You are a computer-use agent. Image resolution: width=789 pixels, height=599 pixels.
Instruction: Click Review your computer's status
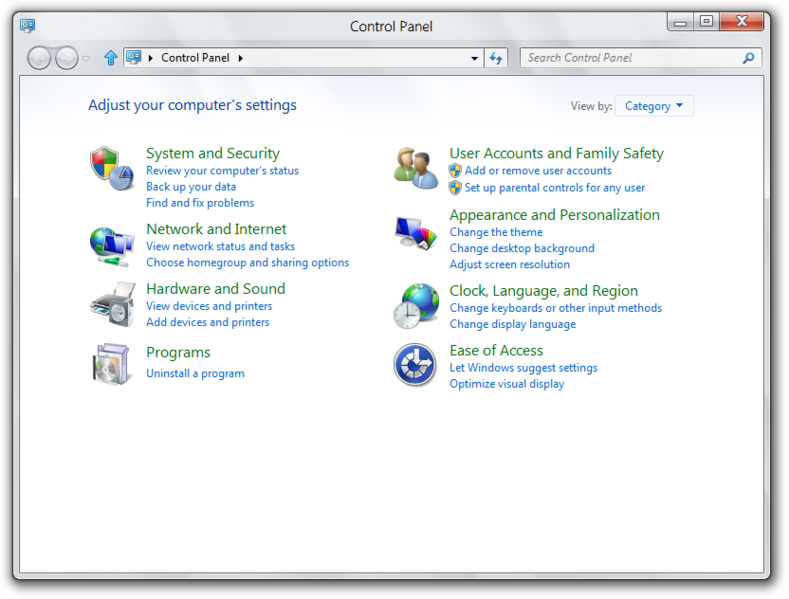coord(222,171)
